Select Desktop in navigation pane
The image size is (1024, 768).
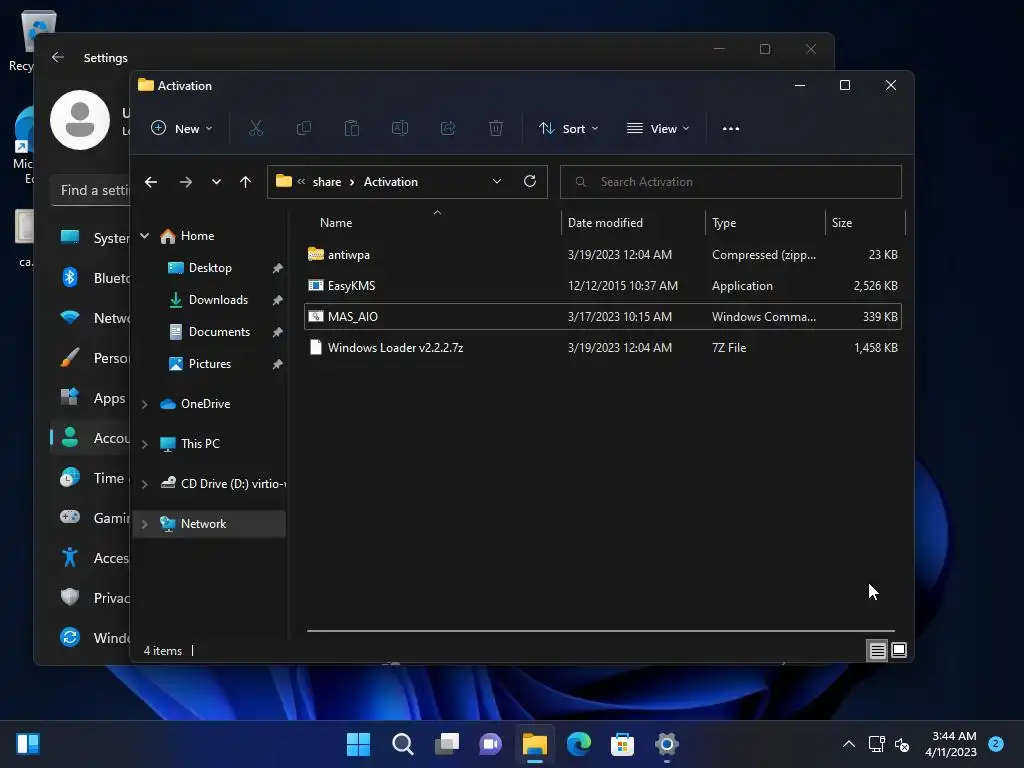(x=209, y=268)
